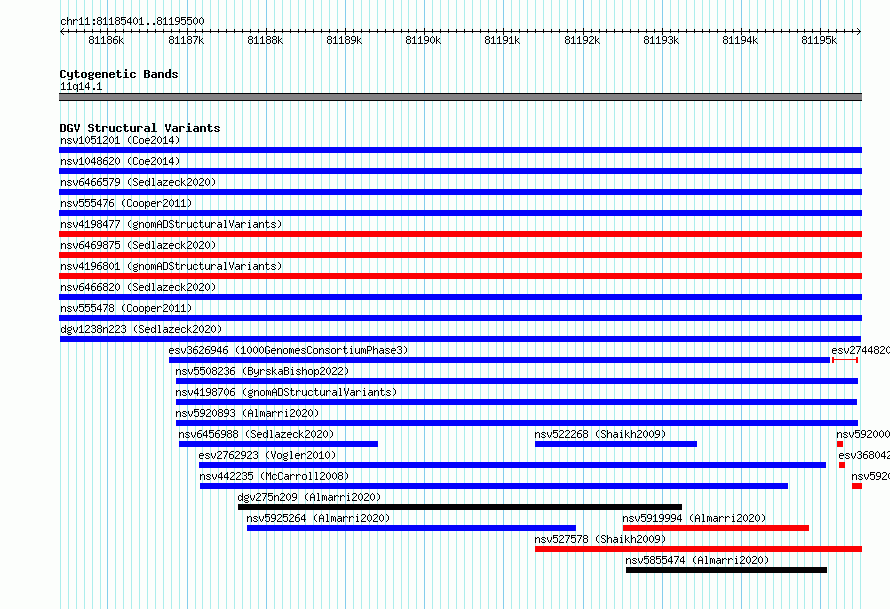Select nsv5855474 (Almarri2020) label
Viewport: 890px width, 609px height.
pyautogui.click(x=697, y=560)
